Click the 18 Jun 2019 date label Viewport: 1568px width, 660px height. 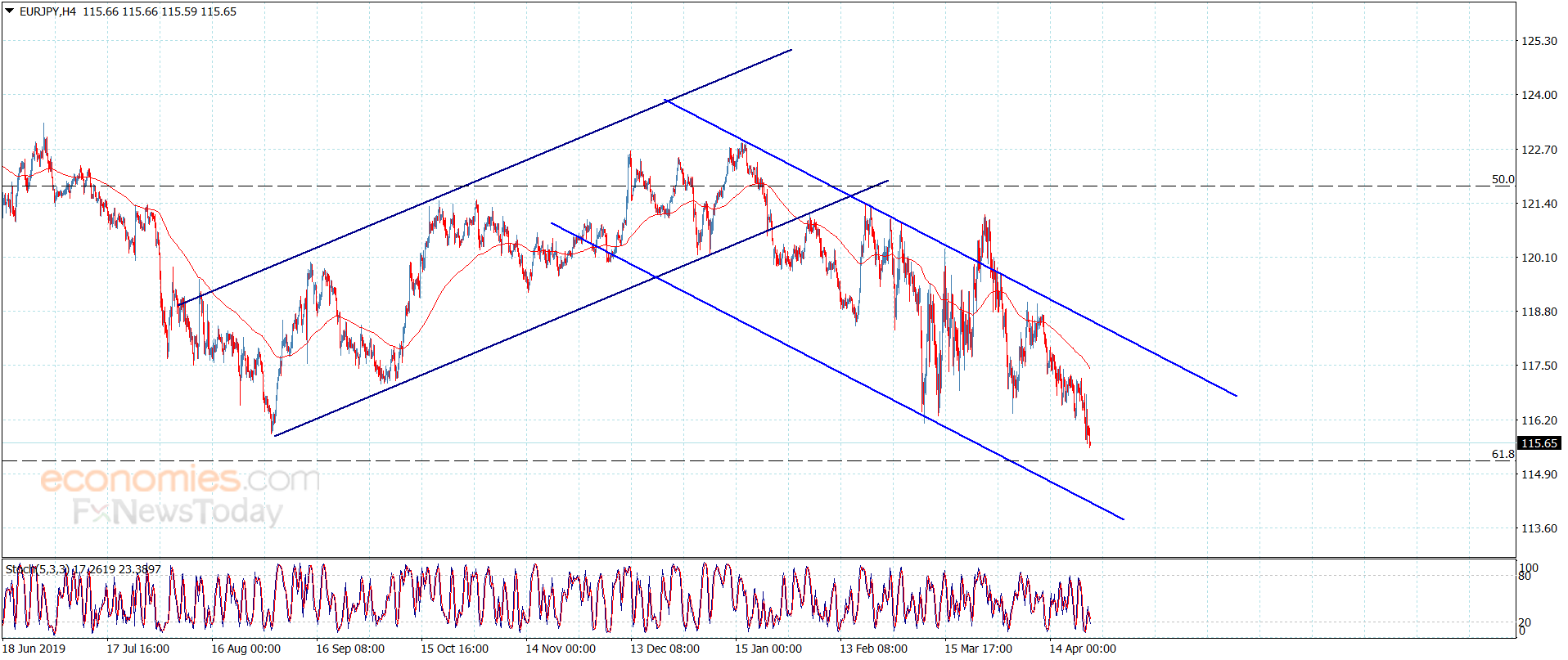[34, 649]
